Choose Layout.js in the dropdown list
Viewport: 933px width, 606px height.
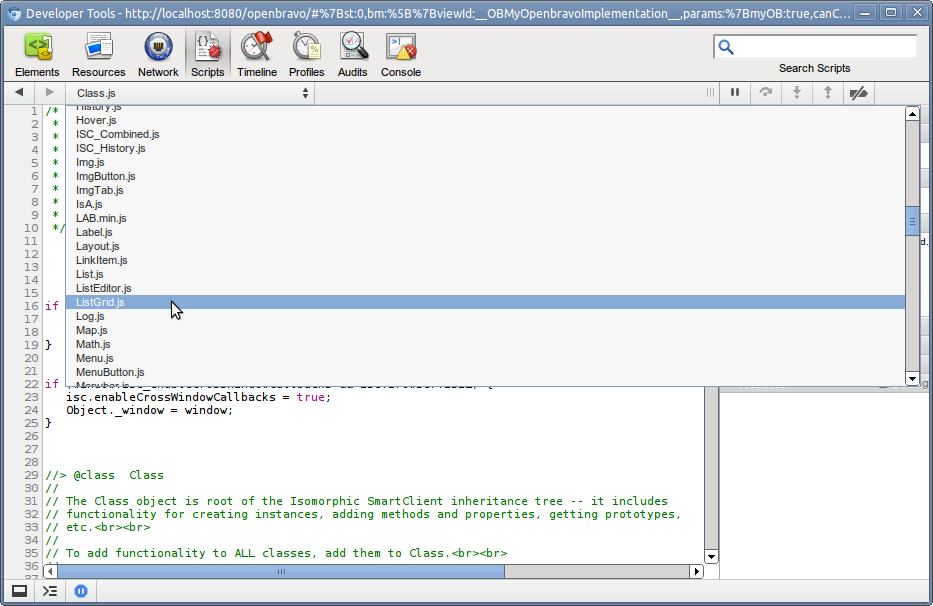(x=97, y=246)
